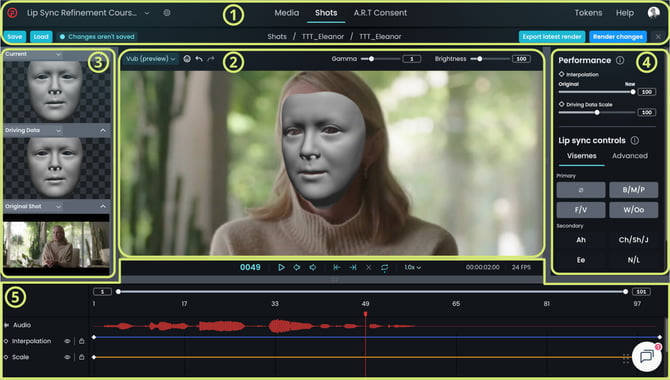Click the Shots breadcrumb link
The image size is (670, 380).
pyautogui.click(x=277, y=37)
